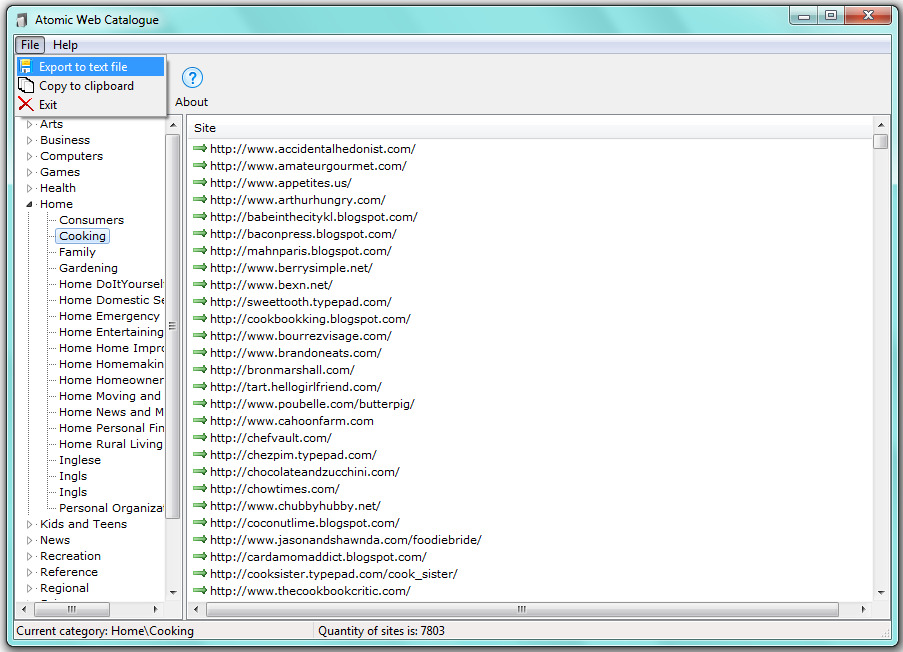
Task: Click right arrow of category tree scrollbar
Action: click(x=155, y=609)
